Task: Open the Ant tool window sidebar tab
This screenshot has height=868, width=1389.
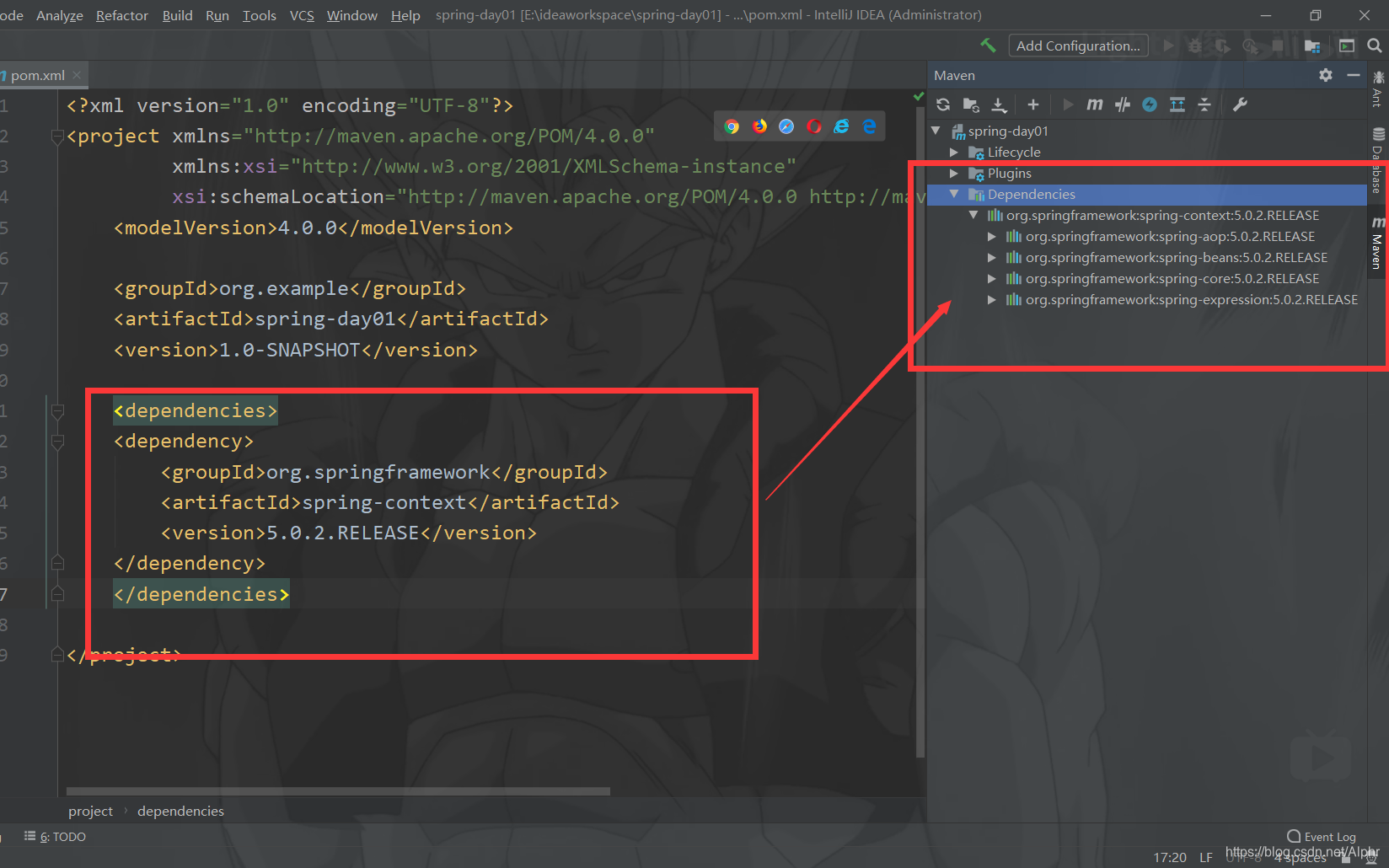Action: pos(1378,89)
